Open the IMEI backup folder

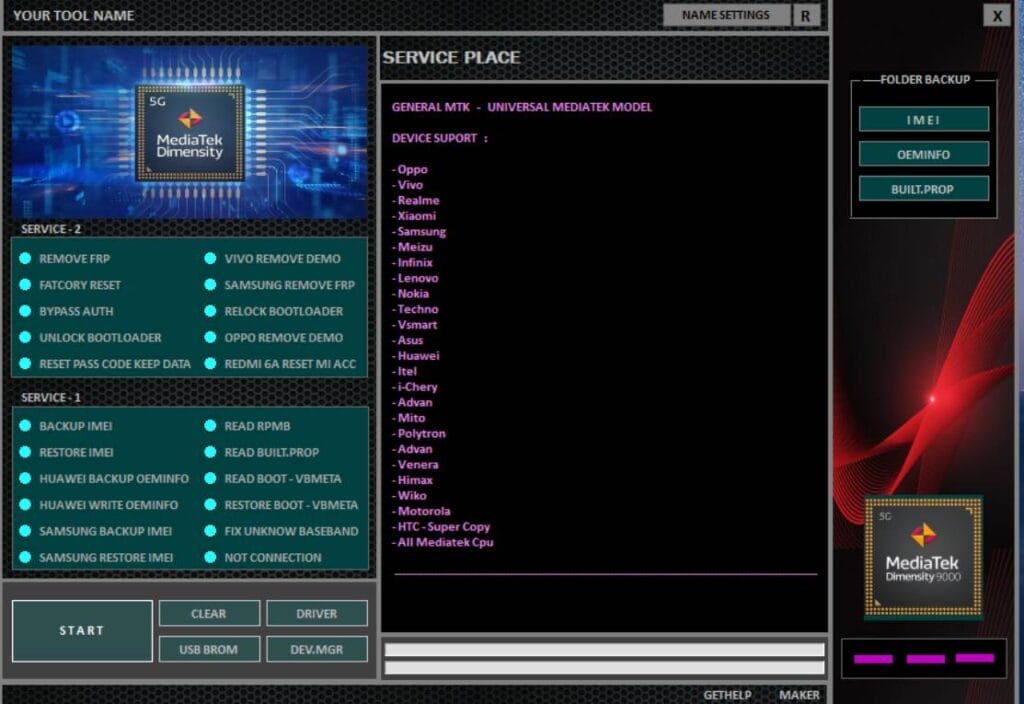(923, 119)
